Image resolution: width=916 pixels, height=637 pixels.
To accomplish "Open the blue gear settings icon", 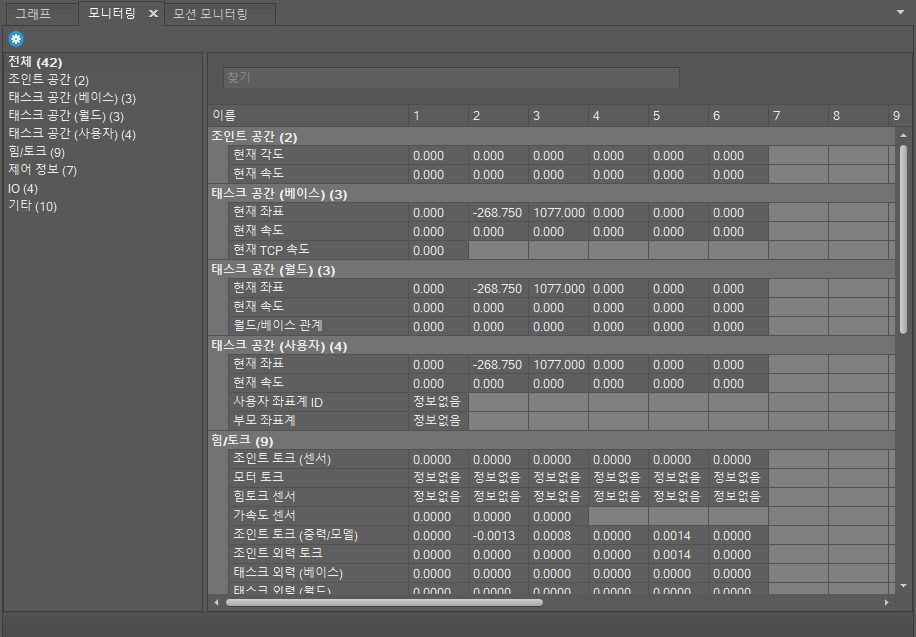I will [15, 38].
